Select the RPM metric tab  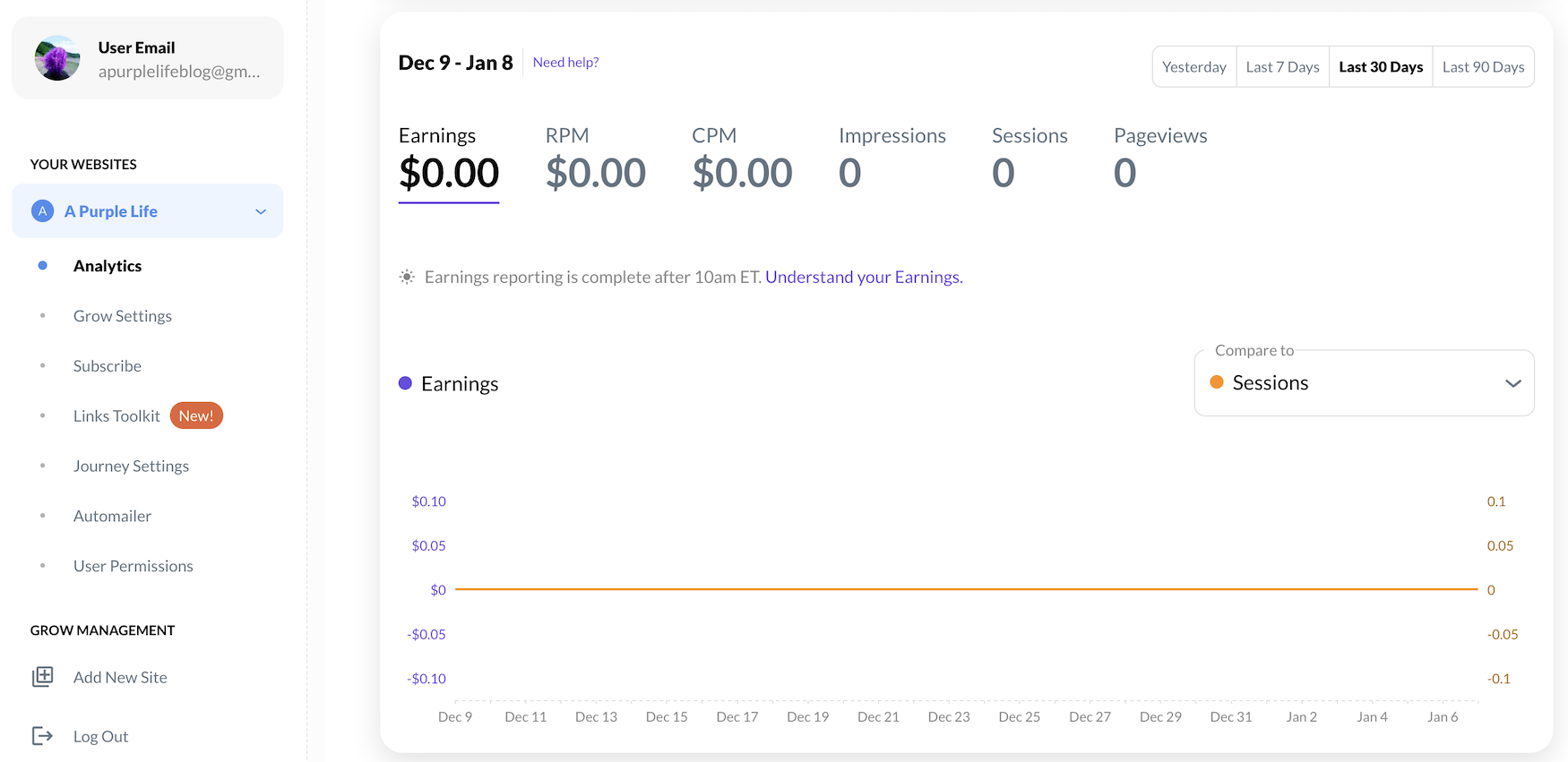click(595, 159)
